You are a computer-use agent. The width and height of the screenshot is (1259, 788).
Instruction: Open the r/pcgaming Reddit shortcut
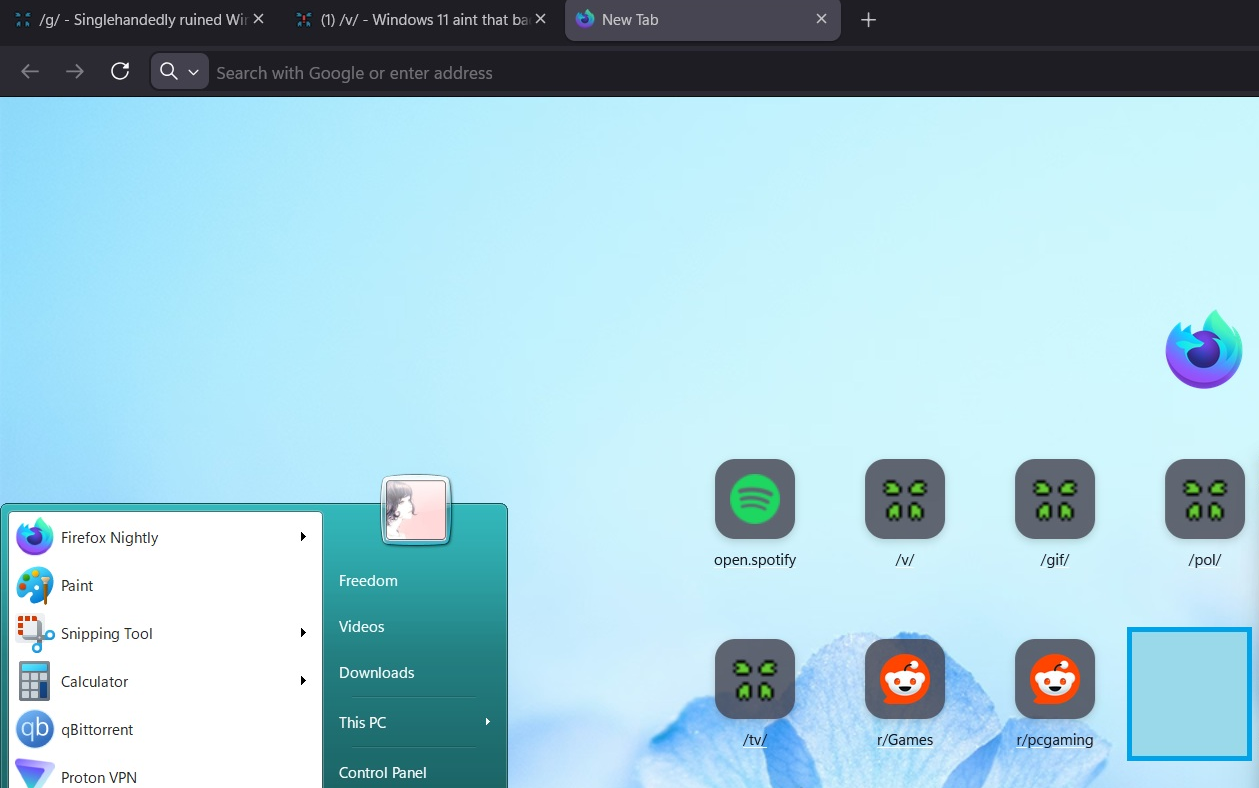pos(1055,679)
